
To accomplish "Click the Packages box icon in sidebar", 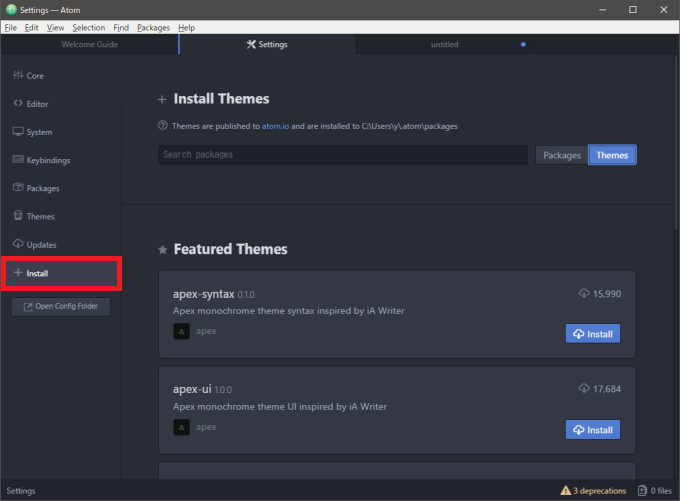I will click(x=18, y=187).
